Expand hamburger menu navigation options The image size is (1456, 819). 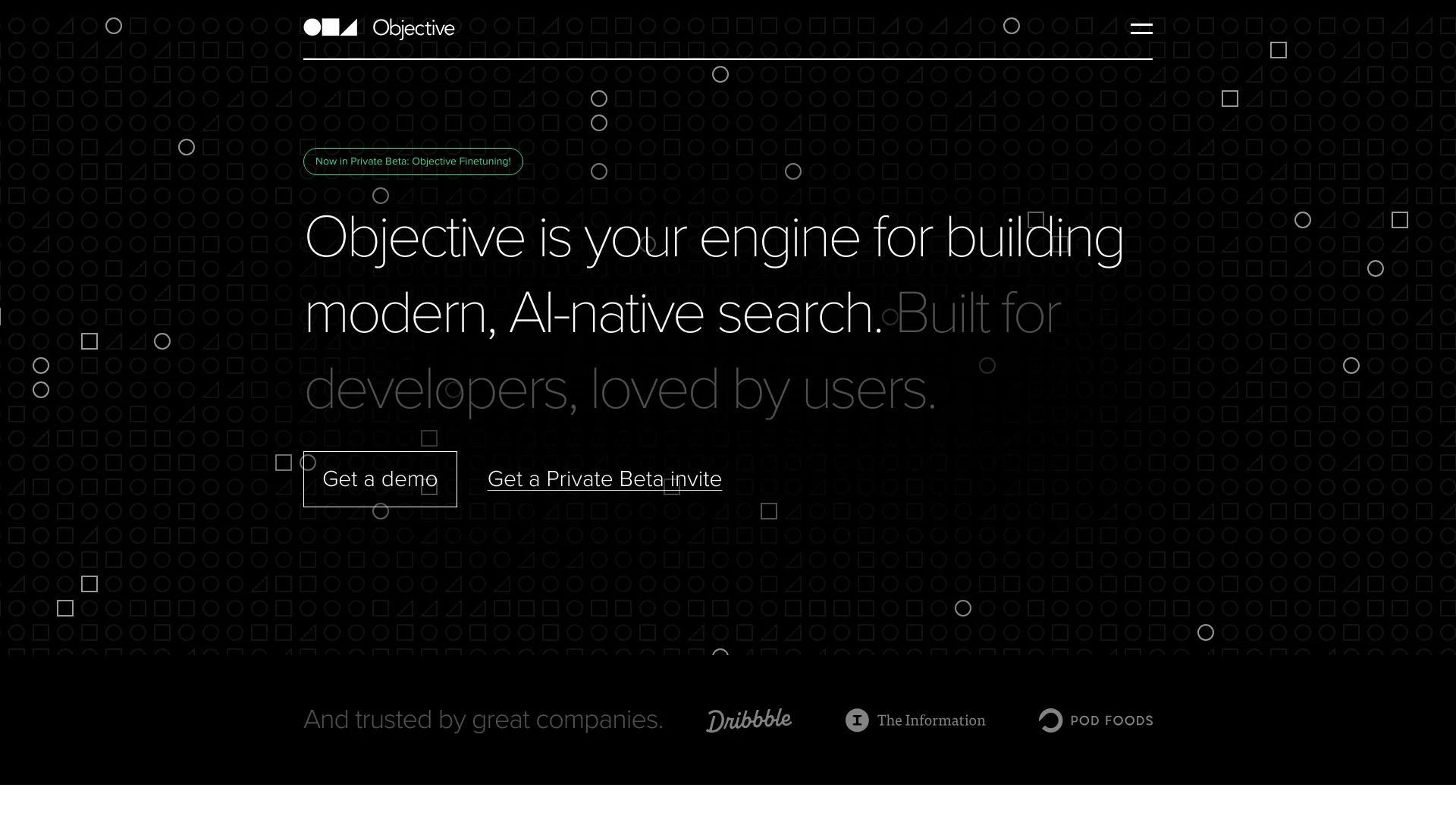tap(1141, 29)
